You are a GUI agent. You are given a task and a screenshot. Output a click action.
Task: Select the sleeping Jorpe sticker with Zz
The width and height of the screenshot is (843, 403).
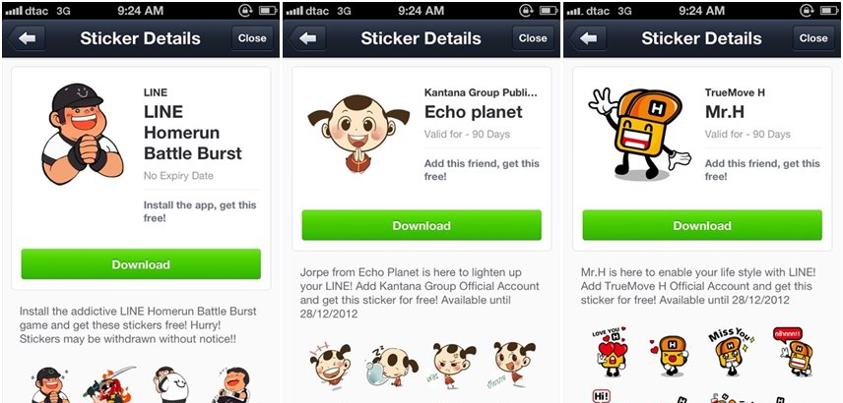tap(391, 365)
